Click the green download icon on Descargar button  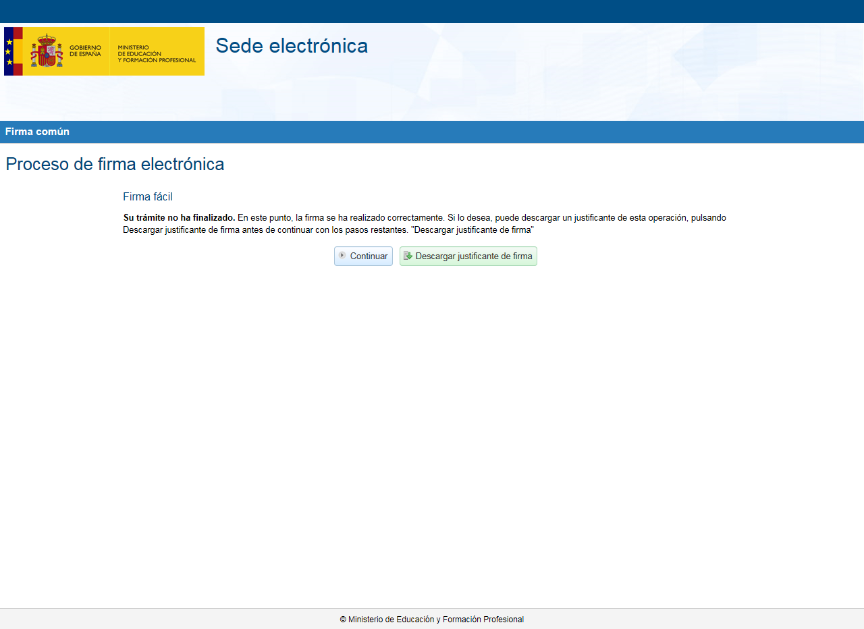click(x=408, y=256)
